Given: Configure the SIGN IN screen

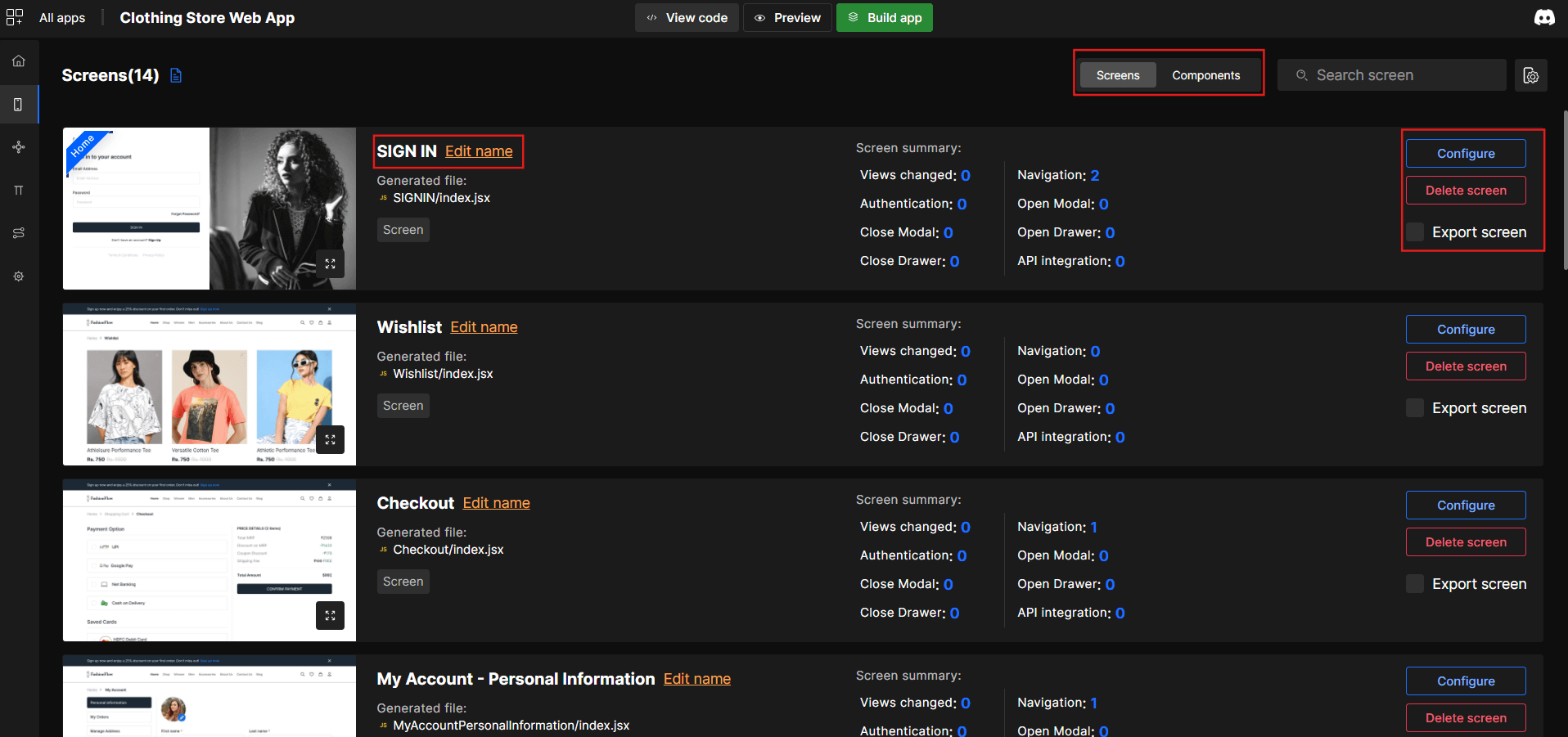Looking at the screenshot, I should (1466, 154).
